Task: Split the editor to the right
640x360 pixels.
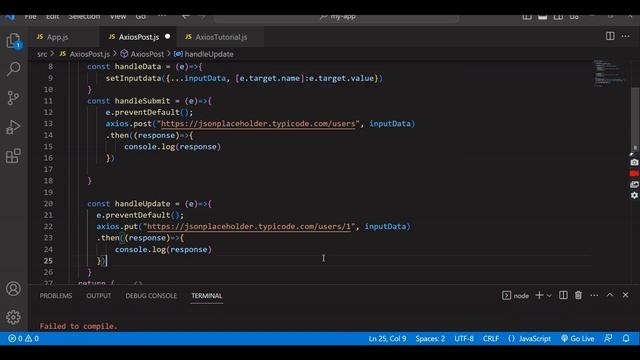Action: pyautogui.click(x=610, y=36)
